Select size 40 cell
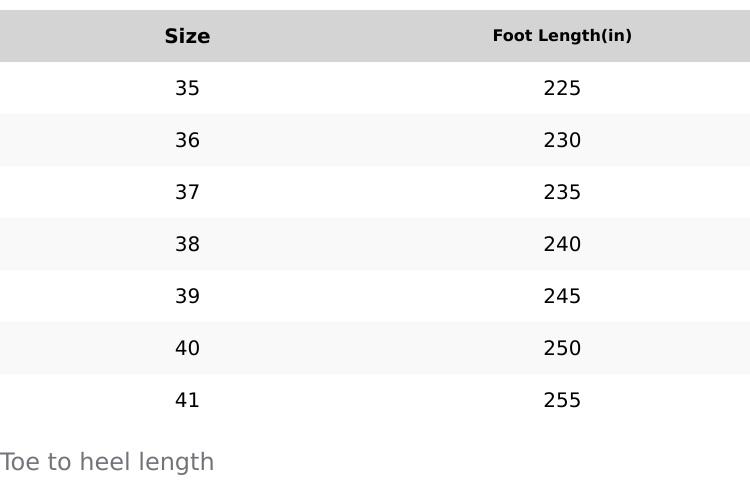This screenshot has height=498, width=750. 187,348
